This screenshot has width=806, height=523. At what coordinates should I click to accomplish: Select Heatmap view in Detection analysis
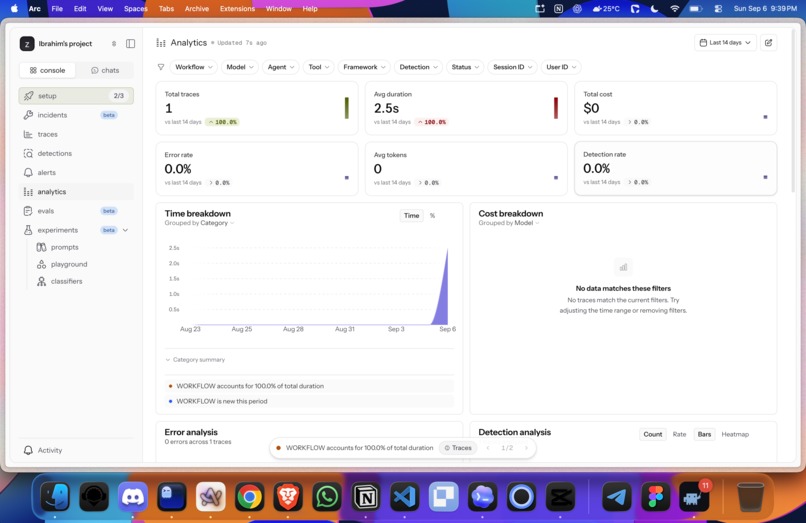click(x=735, y=435)
